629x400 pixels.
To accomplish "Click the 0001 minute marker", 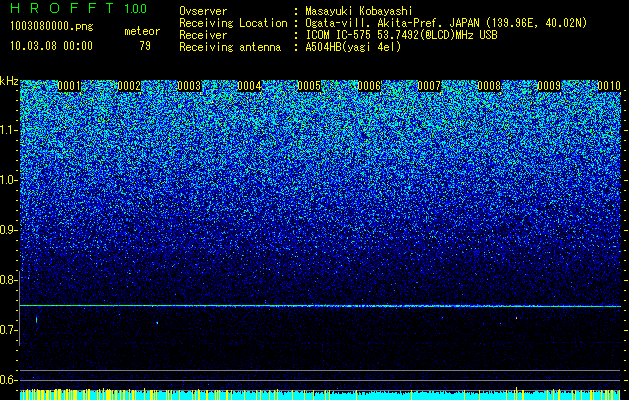I will point(69,86).
